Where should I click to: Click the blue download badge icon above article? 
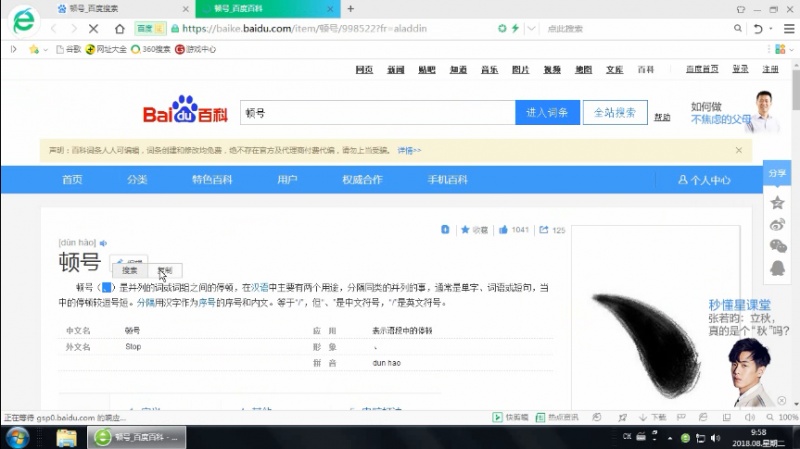pyautogui.click(x=445, y=230)
